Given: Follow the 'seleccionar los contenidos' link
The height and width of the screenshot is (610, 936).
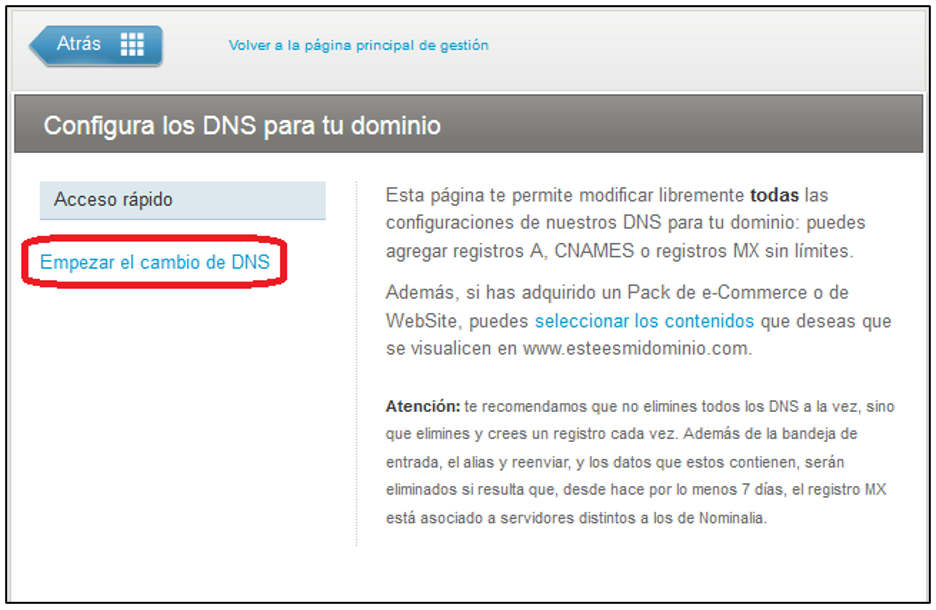Looking at the screenshot, I should pyautogui.click(x=644, y=321).
